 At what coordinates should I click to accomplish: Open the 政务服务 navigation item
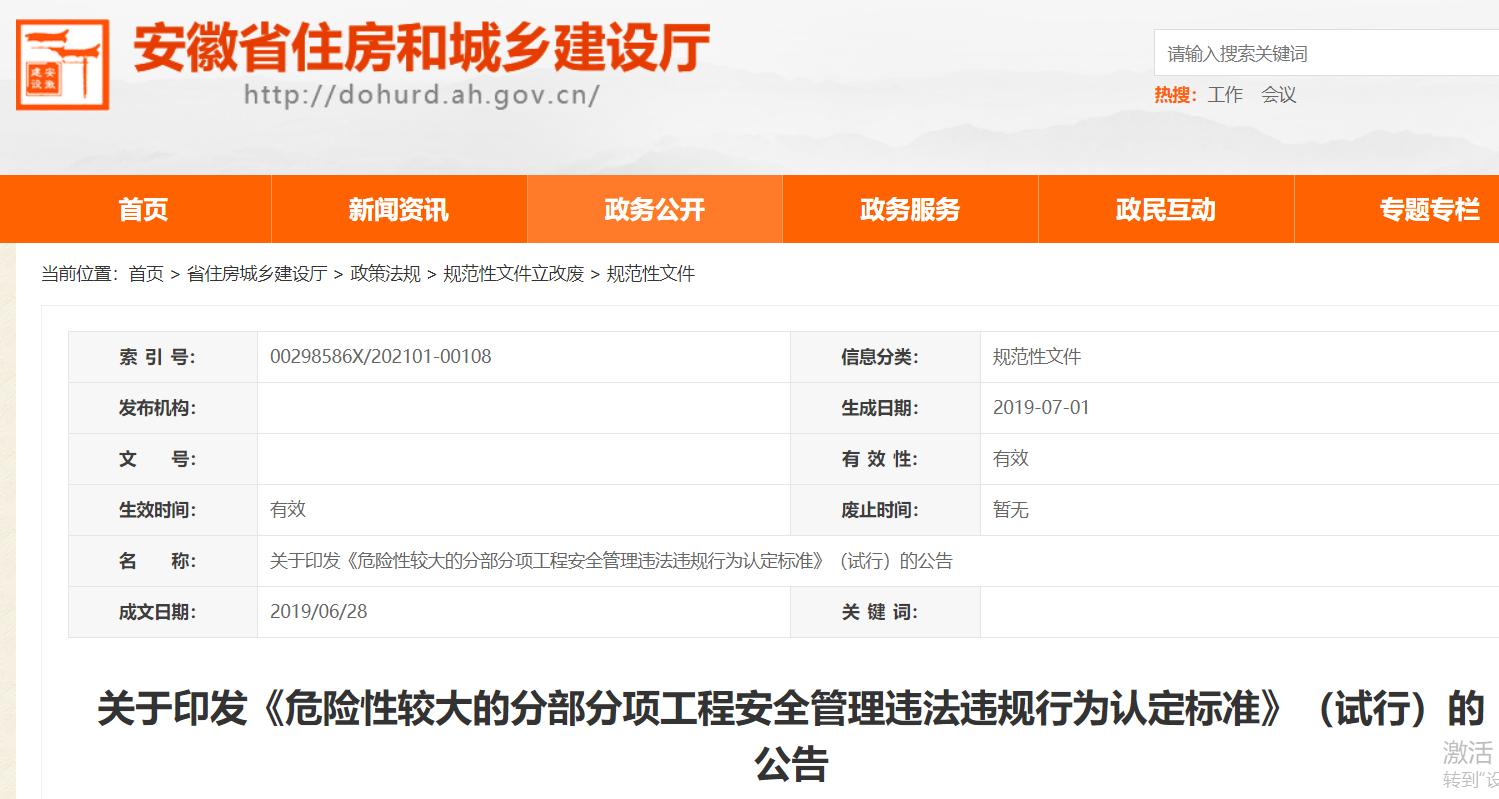908,209
